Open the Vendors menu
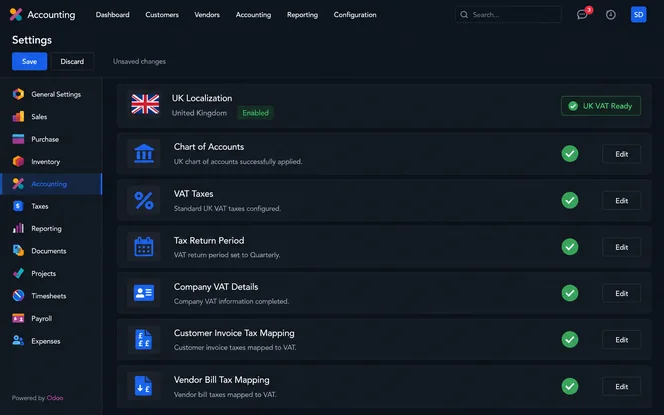Viewport: 664px width, 415px height. (x=207, y=15)
